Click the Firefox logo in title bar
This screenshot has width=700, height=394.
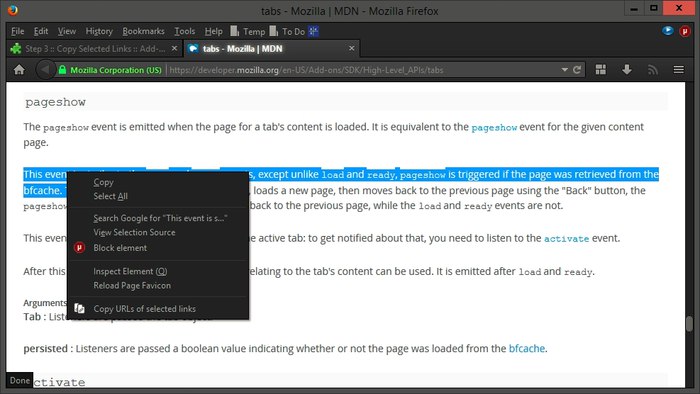[13, 9]
